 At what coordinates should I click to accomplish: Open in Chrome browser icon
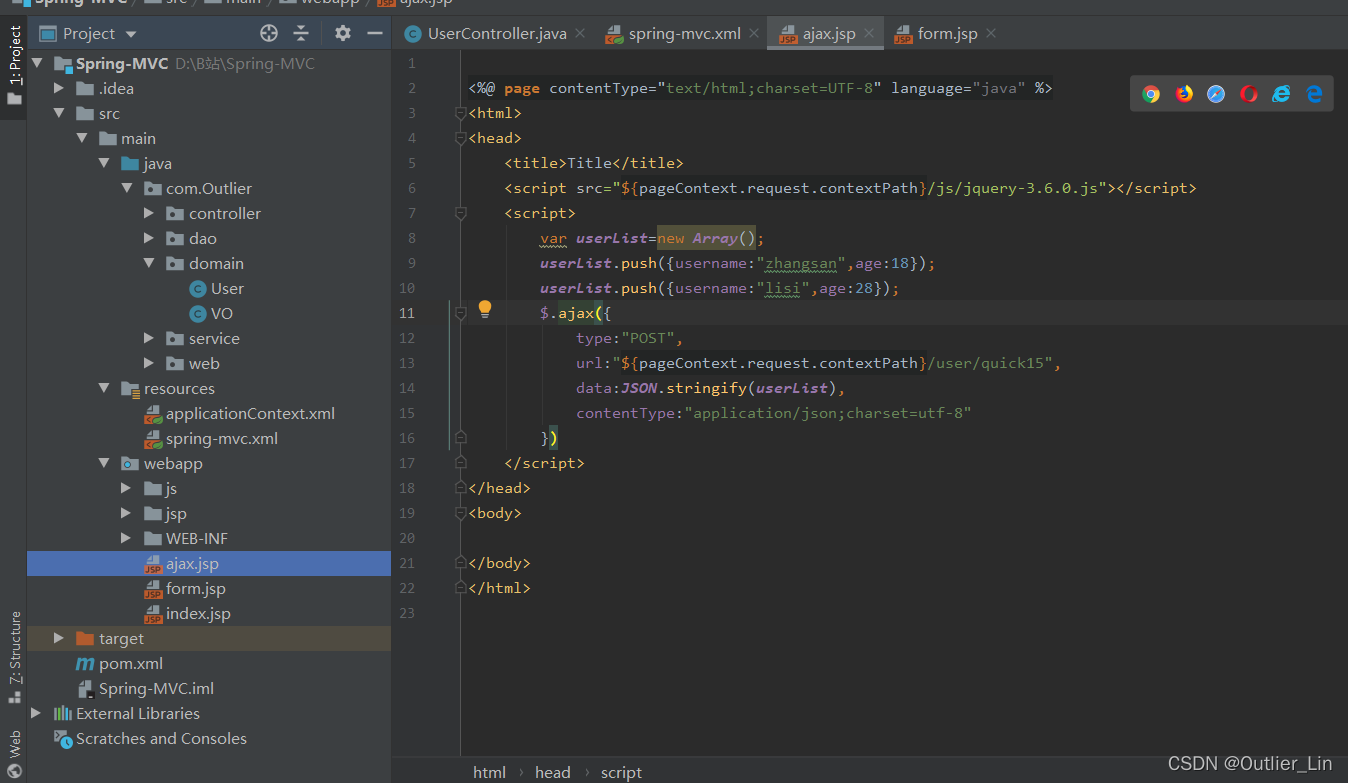[1151, 94]
